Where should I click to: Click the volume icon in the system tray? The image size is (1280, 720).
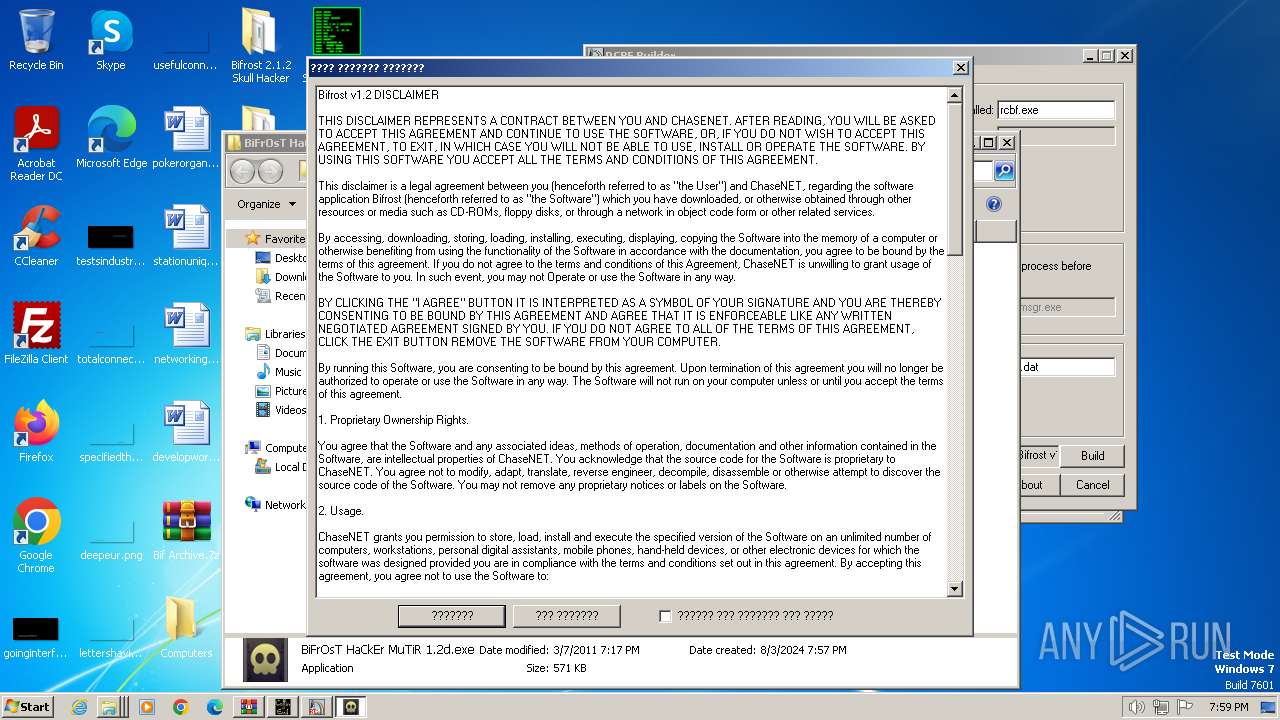[1136, 707]
